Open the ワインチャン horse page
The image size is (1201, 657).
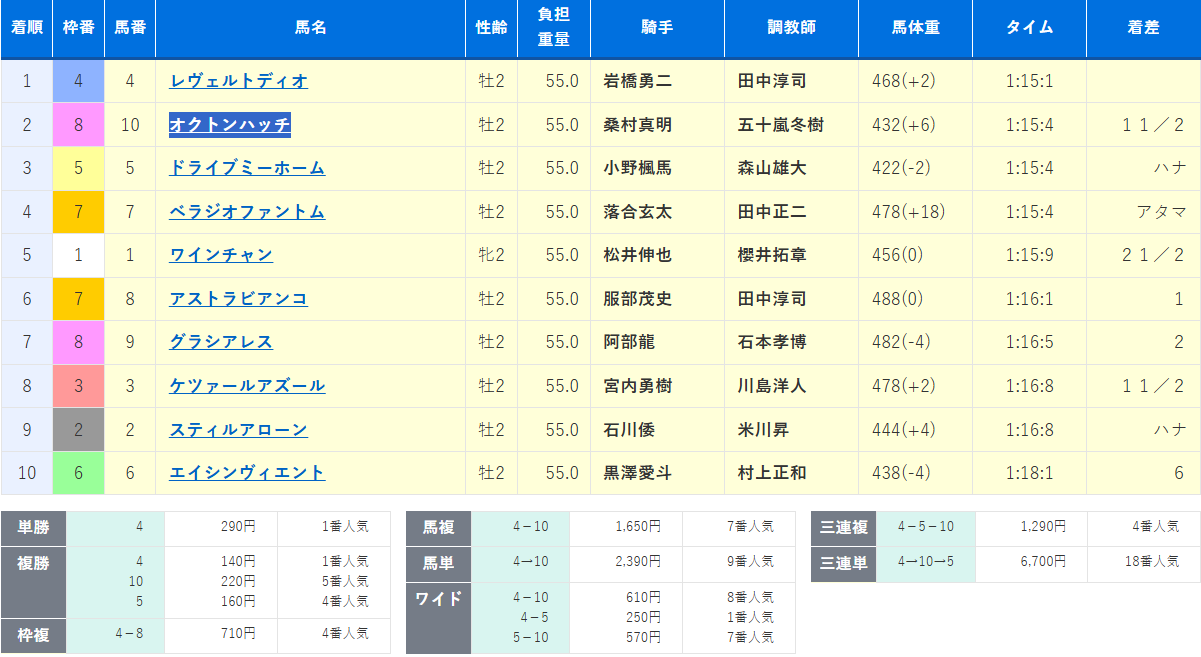221,255
